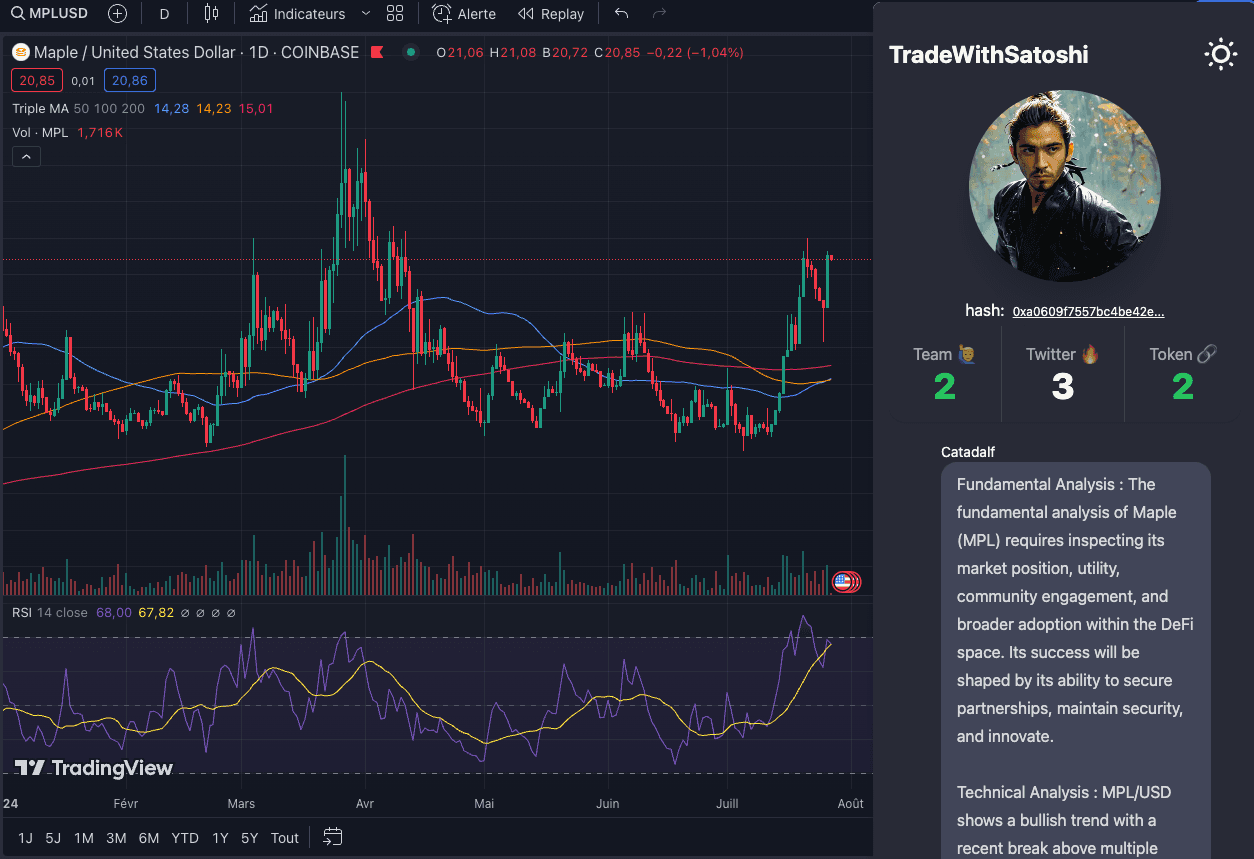Open the wallet hash link
Image resolution: width=1254 pixels, height=859 pixels.
tap(1088, 311)
